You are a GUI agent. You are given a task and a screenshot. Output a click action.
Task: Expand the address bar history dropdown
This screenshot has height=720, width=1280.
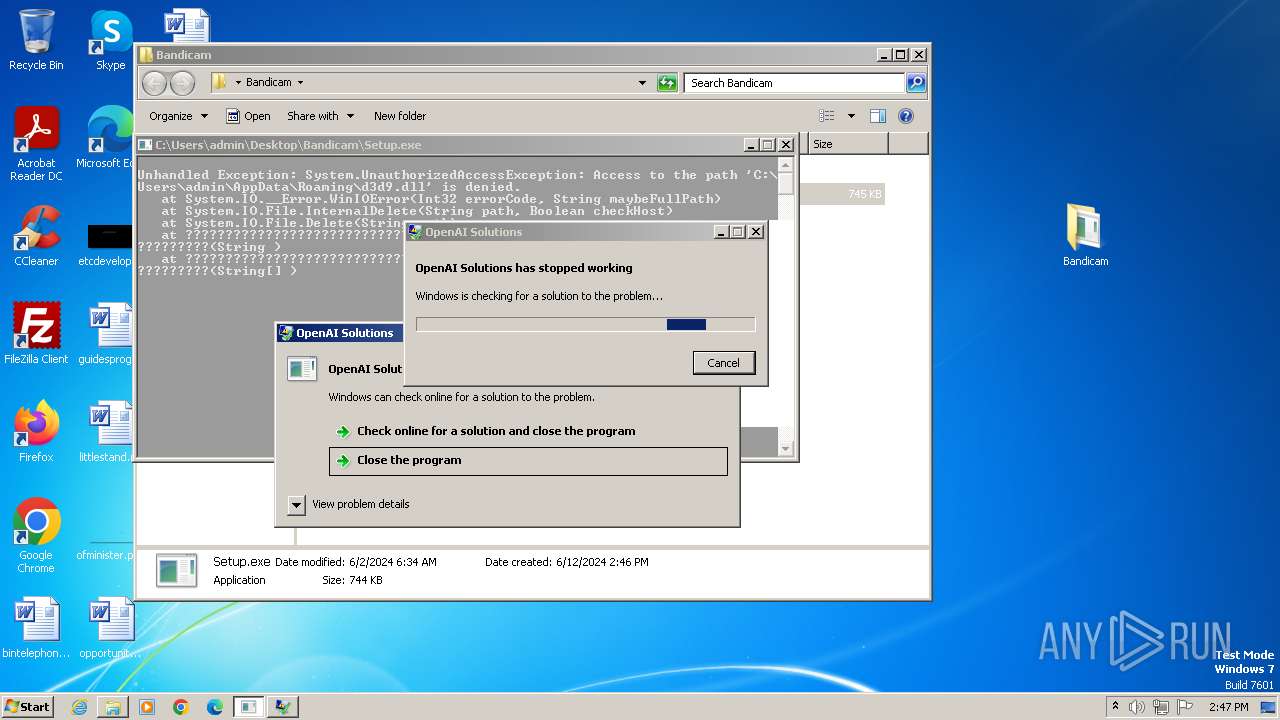click(642, 83)
